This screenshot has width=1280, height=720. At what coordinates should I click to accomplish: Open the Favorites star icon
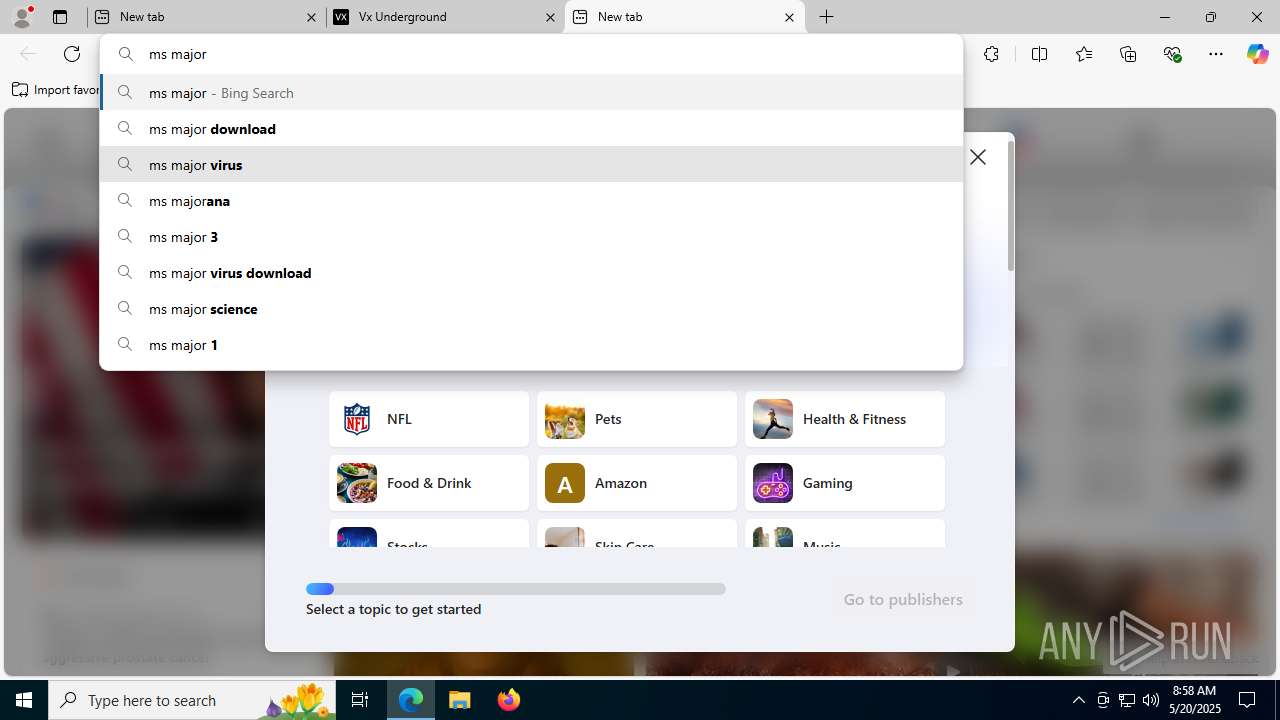[x=1084, y=54]
